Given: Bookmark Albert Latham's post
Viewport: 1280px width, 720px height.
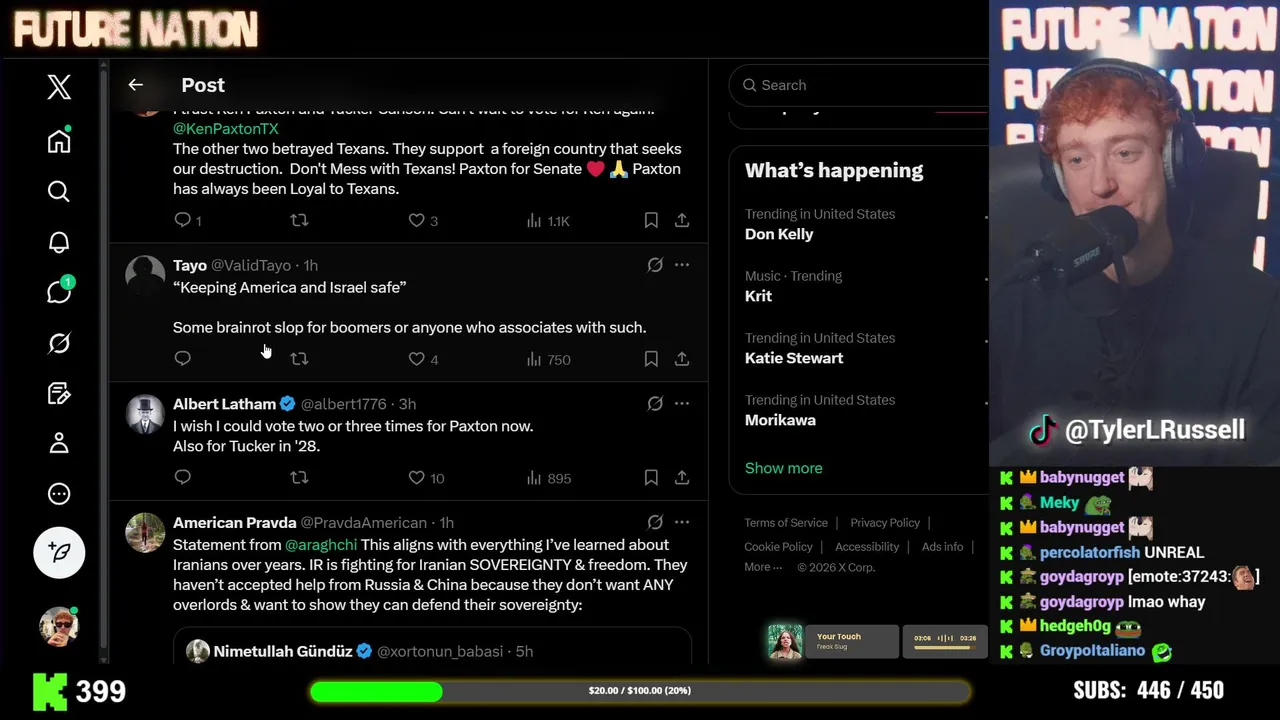Looking at the screenshot, I should [x=651, y=477].
